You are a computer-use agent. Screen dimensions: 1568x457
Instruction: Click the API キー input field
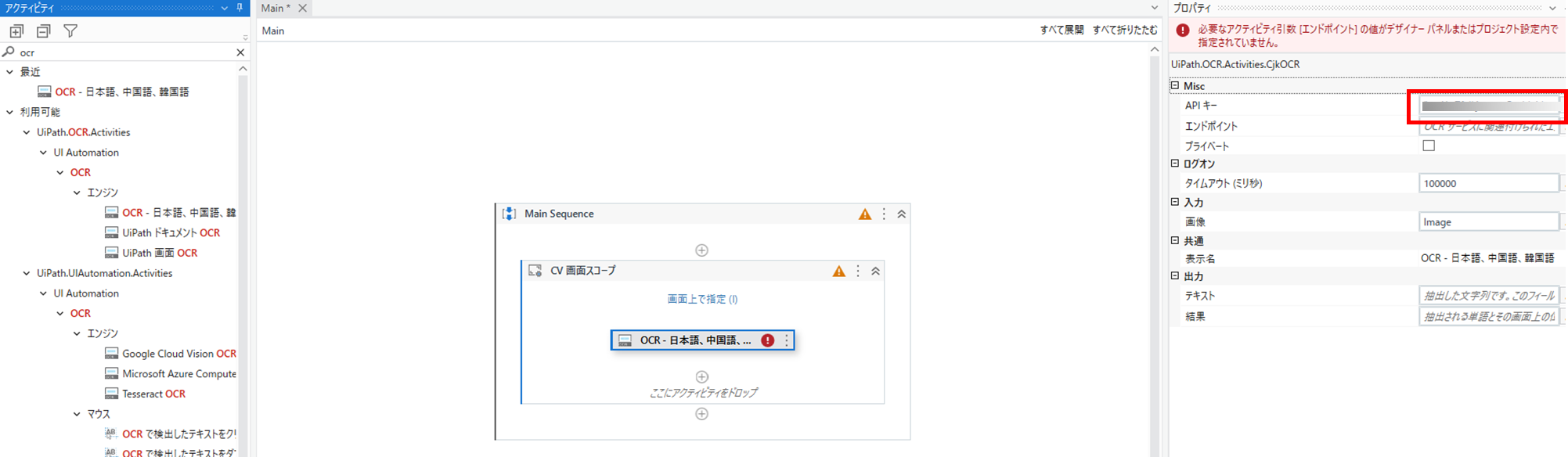(1489, 106)
